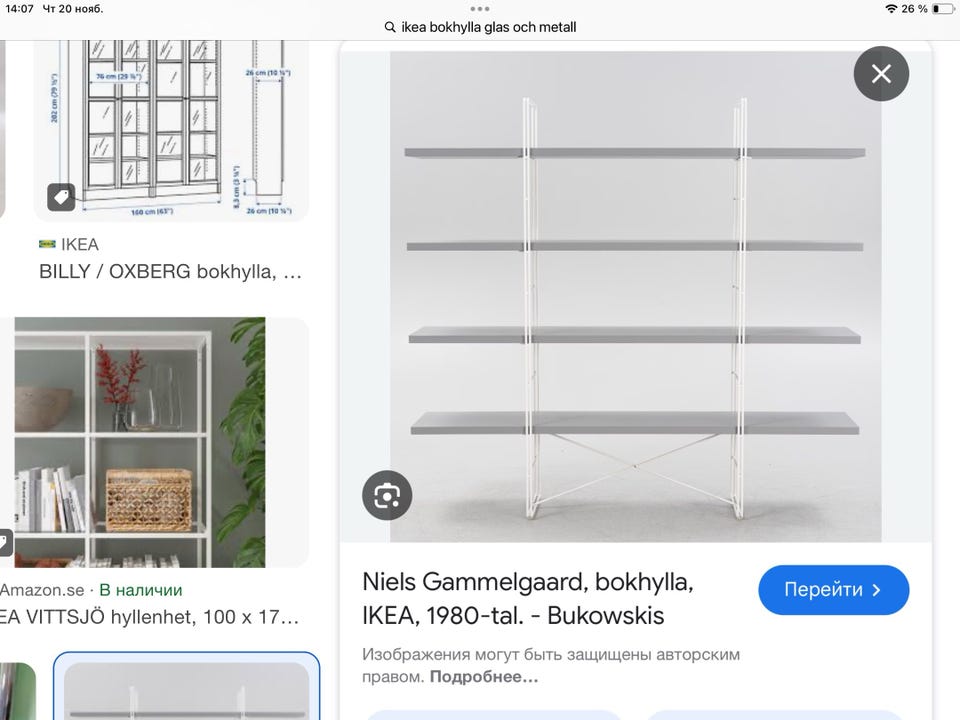The height and width of the screenshot is (720, 960).
Task: Tap the 'Чт 20 нояб.' date in status bar
Action: pyautogui.click(x=73, y=9)
